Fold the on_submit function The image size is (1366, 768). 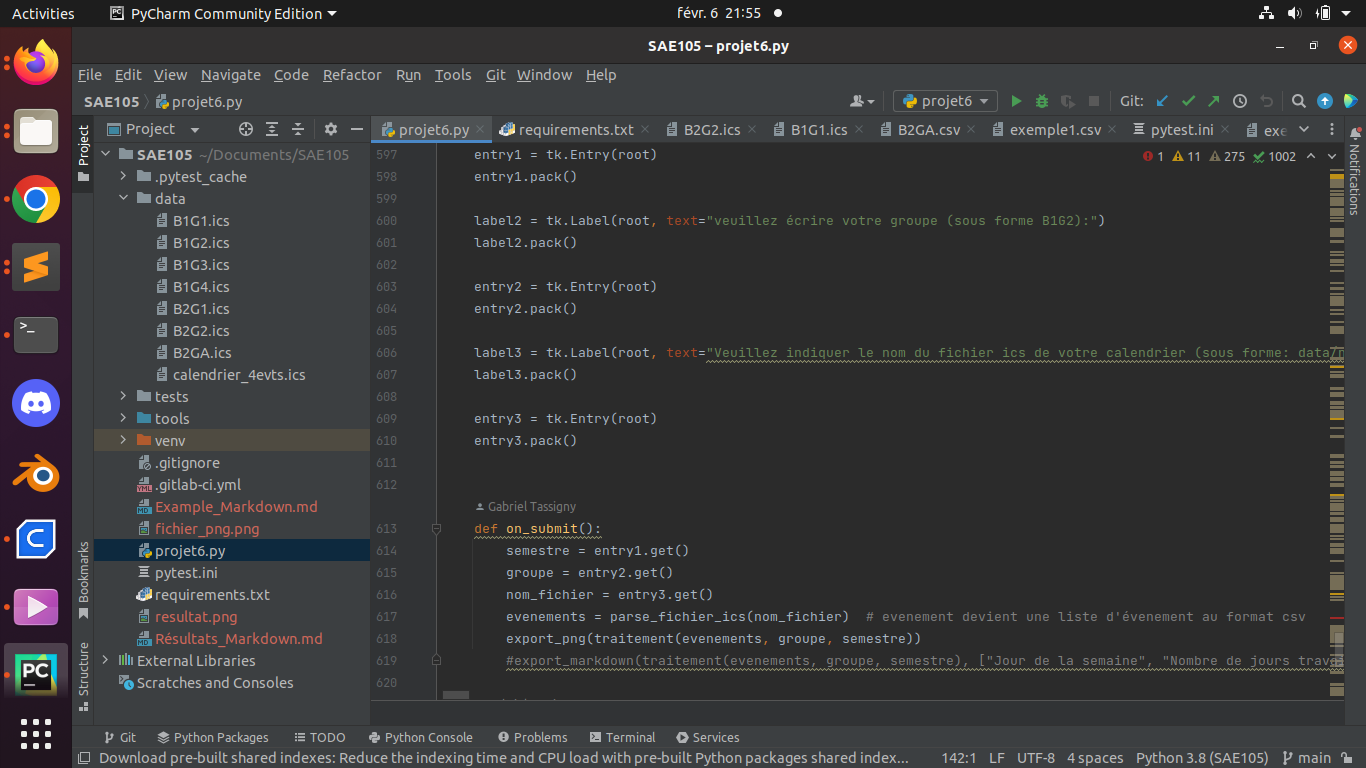click(x=437, y=529)
